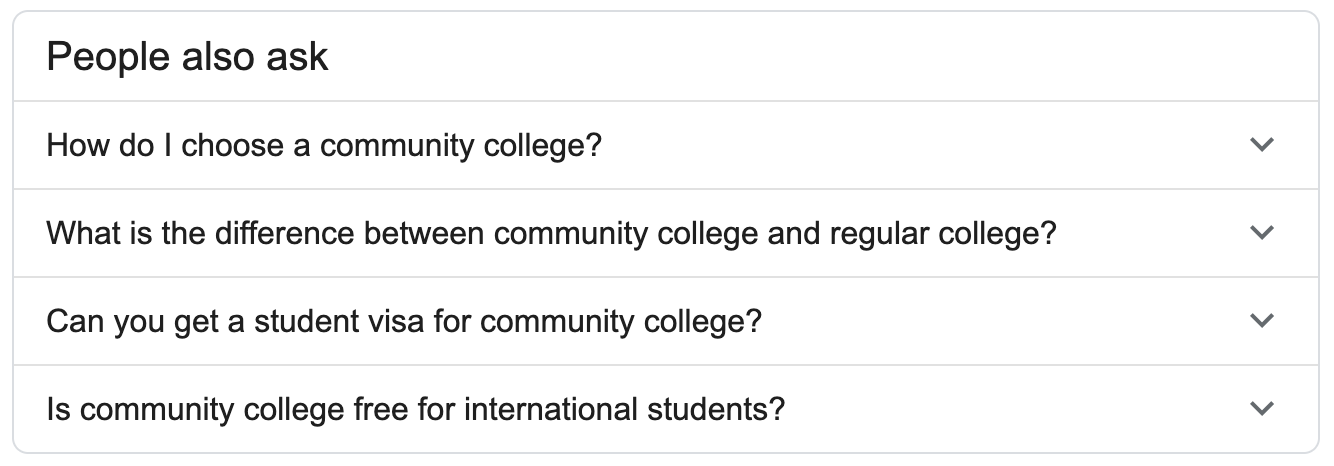The width and height of the screenshot is (1334, 466).
Task: Open the answer about choosing a community college
Action: click(324, 146)
